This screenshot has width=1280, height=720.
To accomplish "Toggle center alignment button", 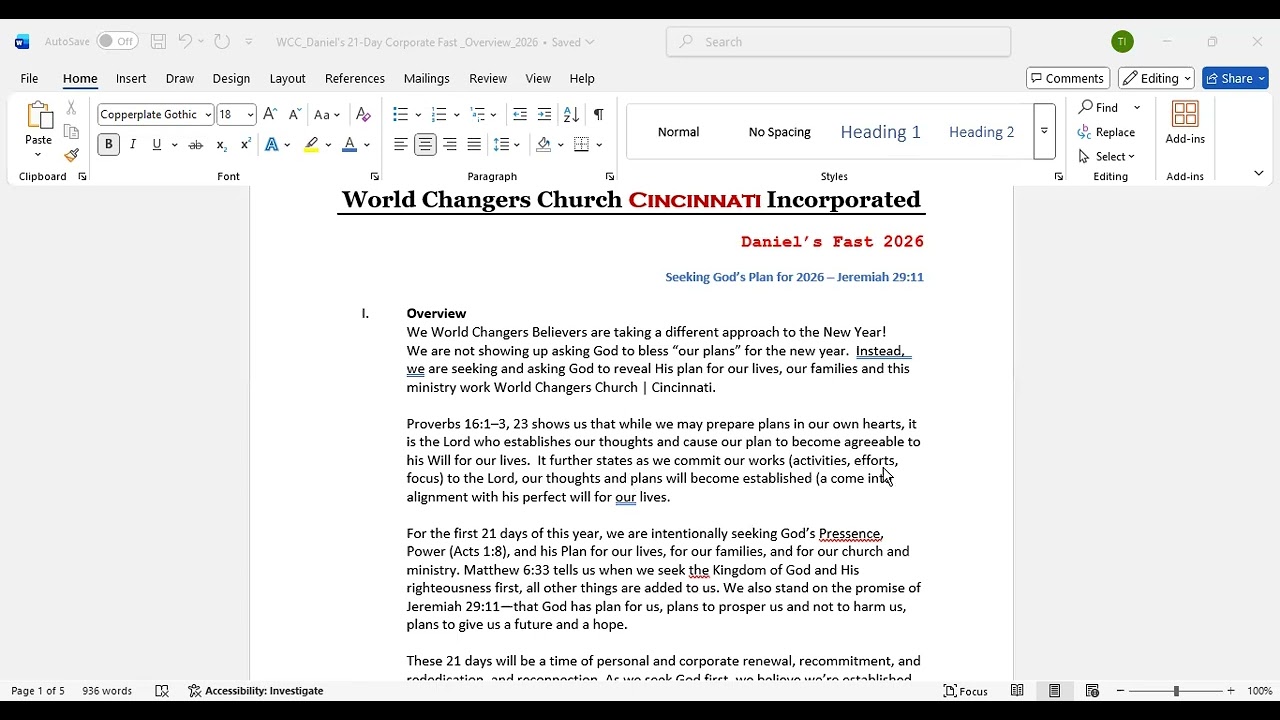I will pyautogui.click(x=425, y=145).
